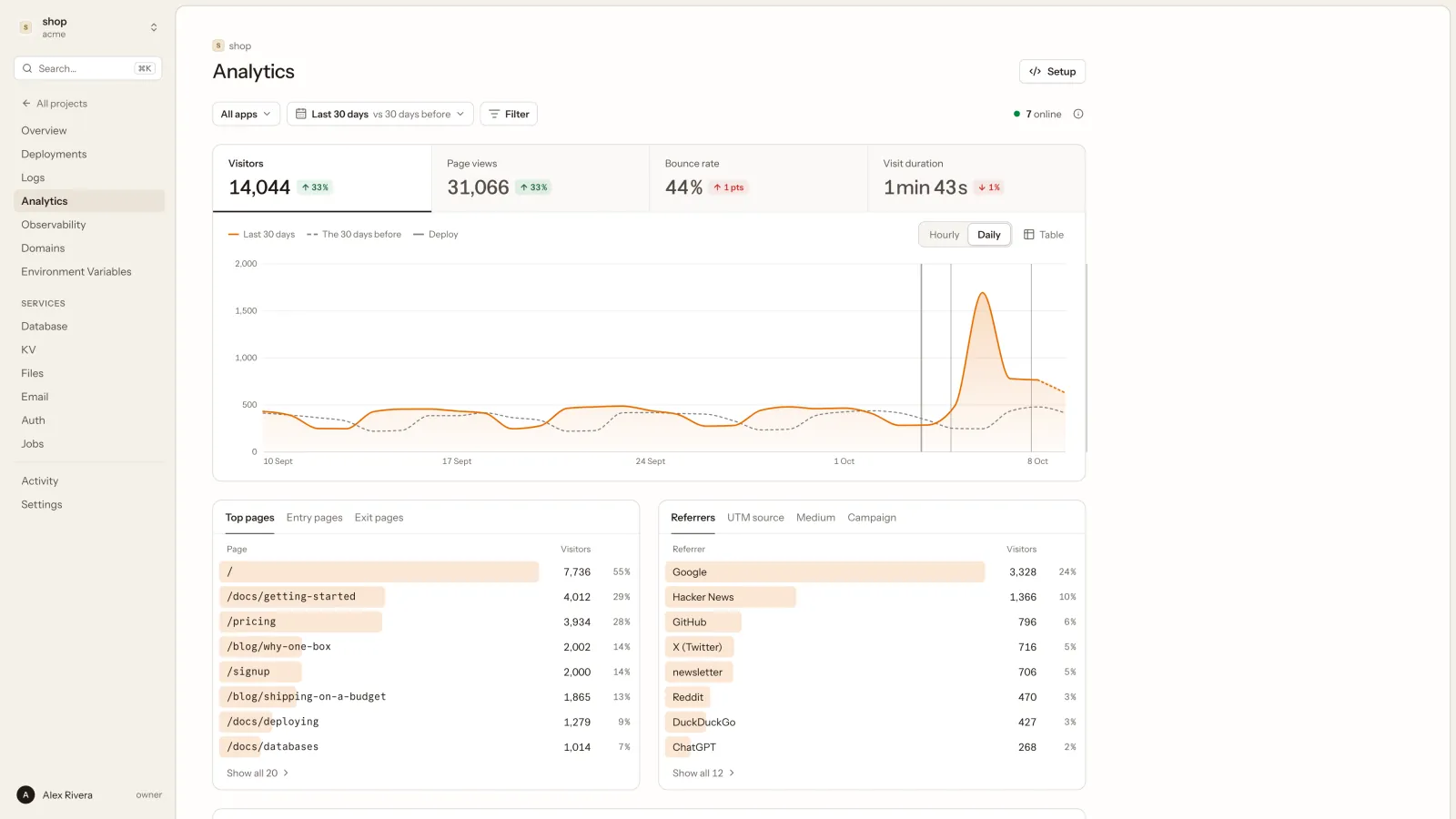
Task: Open the Campaign tab
Action: 872,518
